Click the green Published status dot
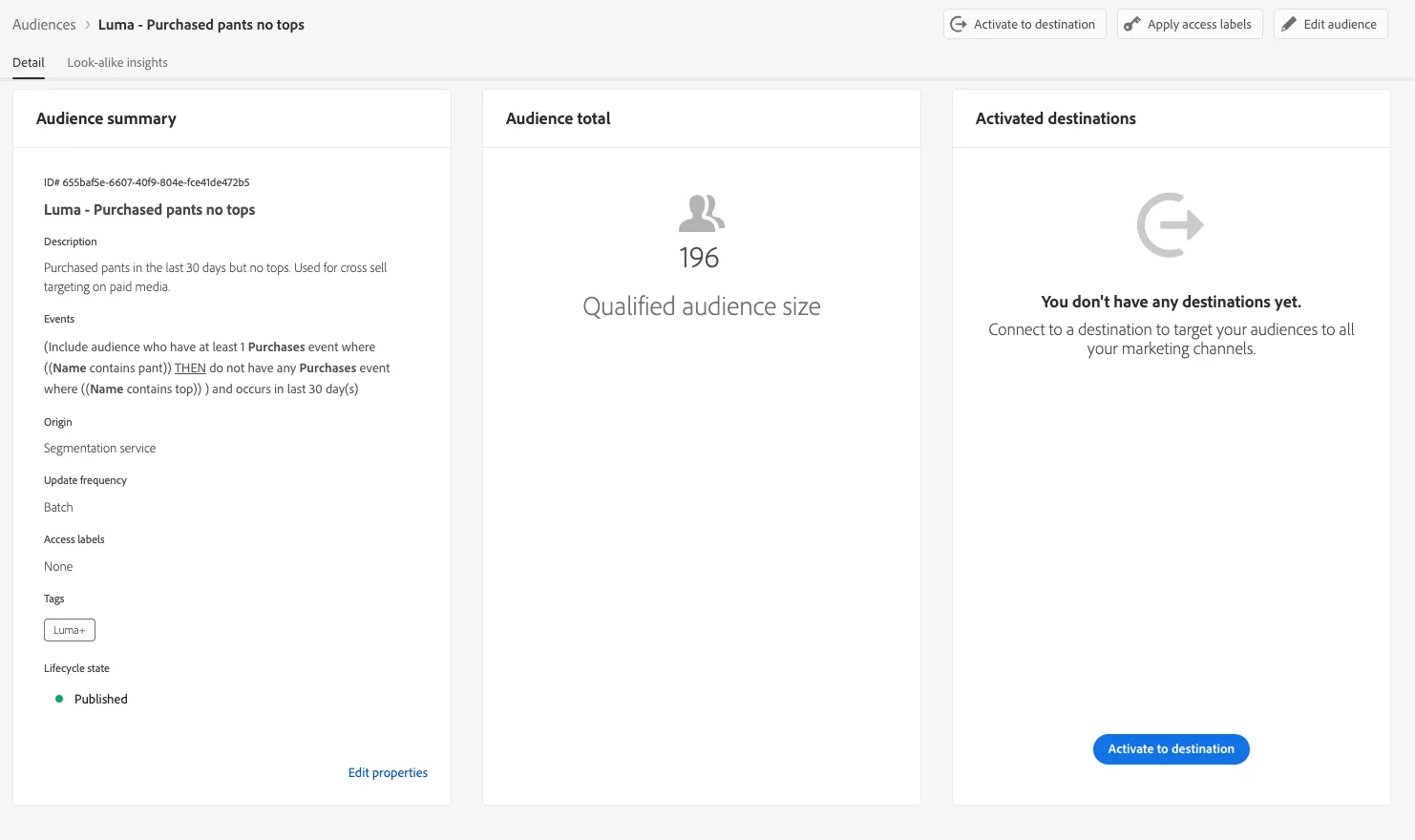Image resolution: width=1415 pixels, height=840 pixels. (59, 699)
